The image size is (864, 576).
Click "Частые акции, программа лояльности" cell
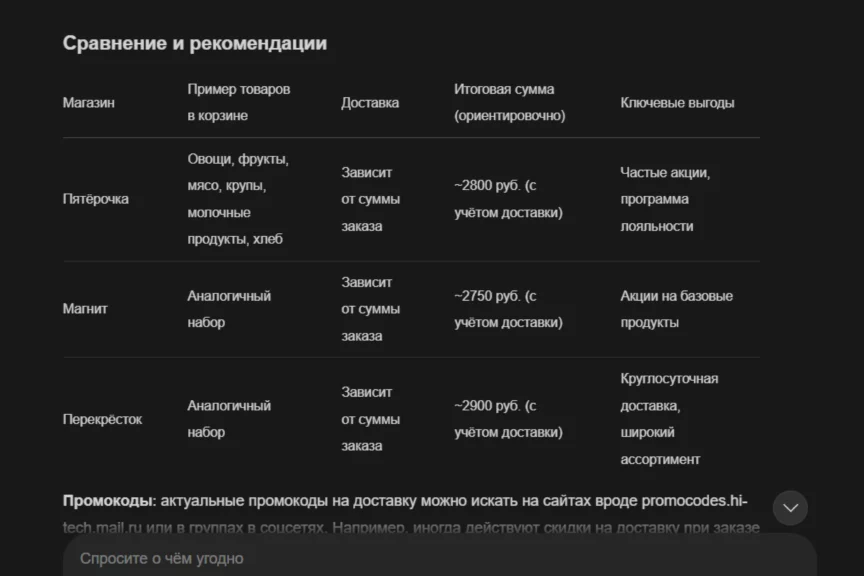[665, 199]
